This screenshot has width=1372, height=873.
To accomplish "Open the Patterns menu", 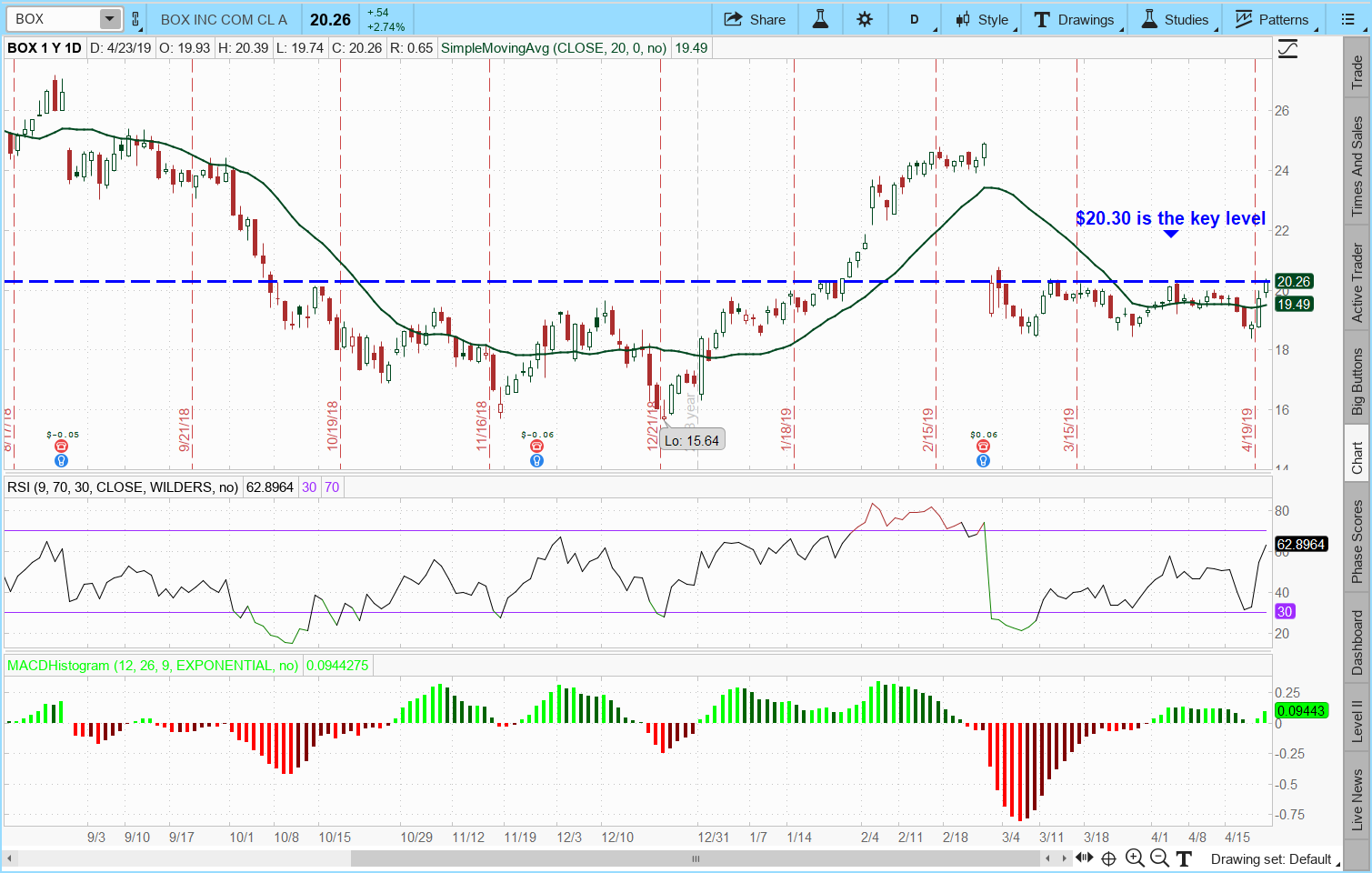I will point(1272,19).
